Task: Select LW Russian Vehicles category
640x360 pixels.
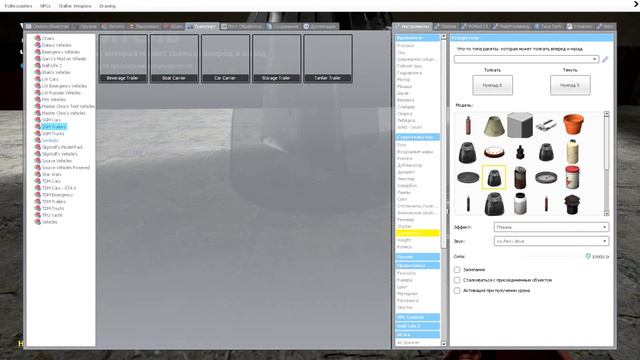Action: pyautogui.click(x=61, y=93)
